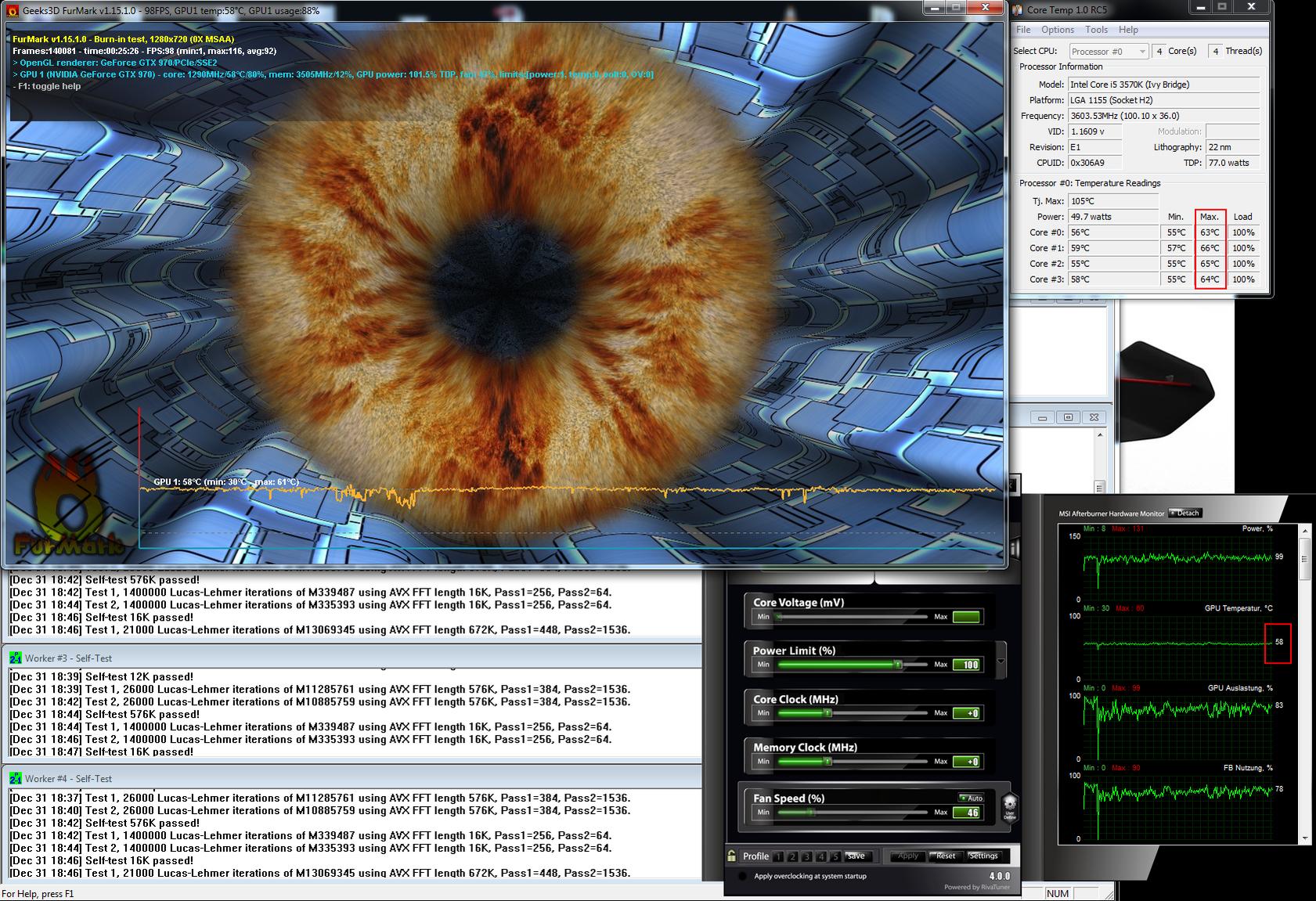1316x901 pixels.
Task: Click the Core Temp Model field
Action: point(1164,85)
